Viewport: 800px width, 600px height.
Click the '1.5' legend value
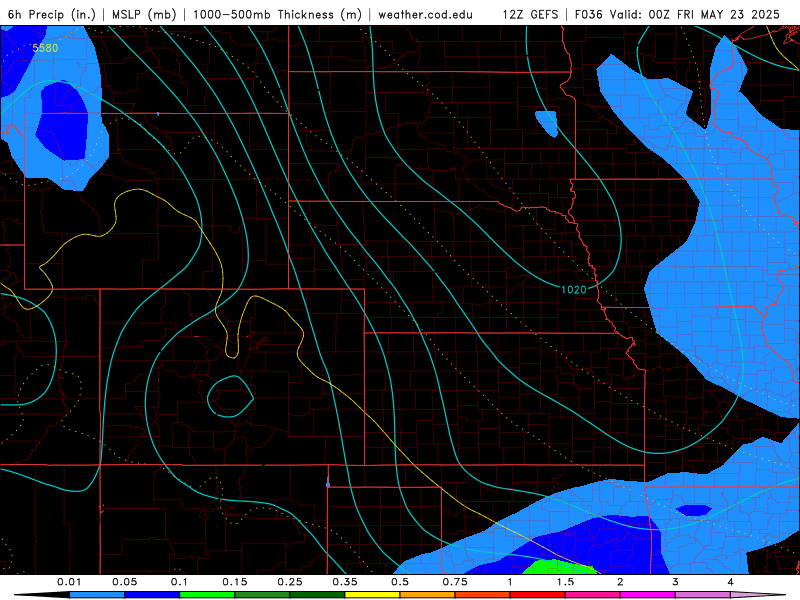pos(565,582)
